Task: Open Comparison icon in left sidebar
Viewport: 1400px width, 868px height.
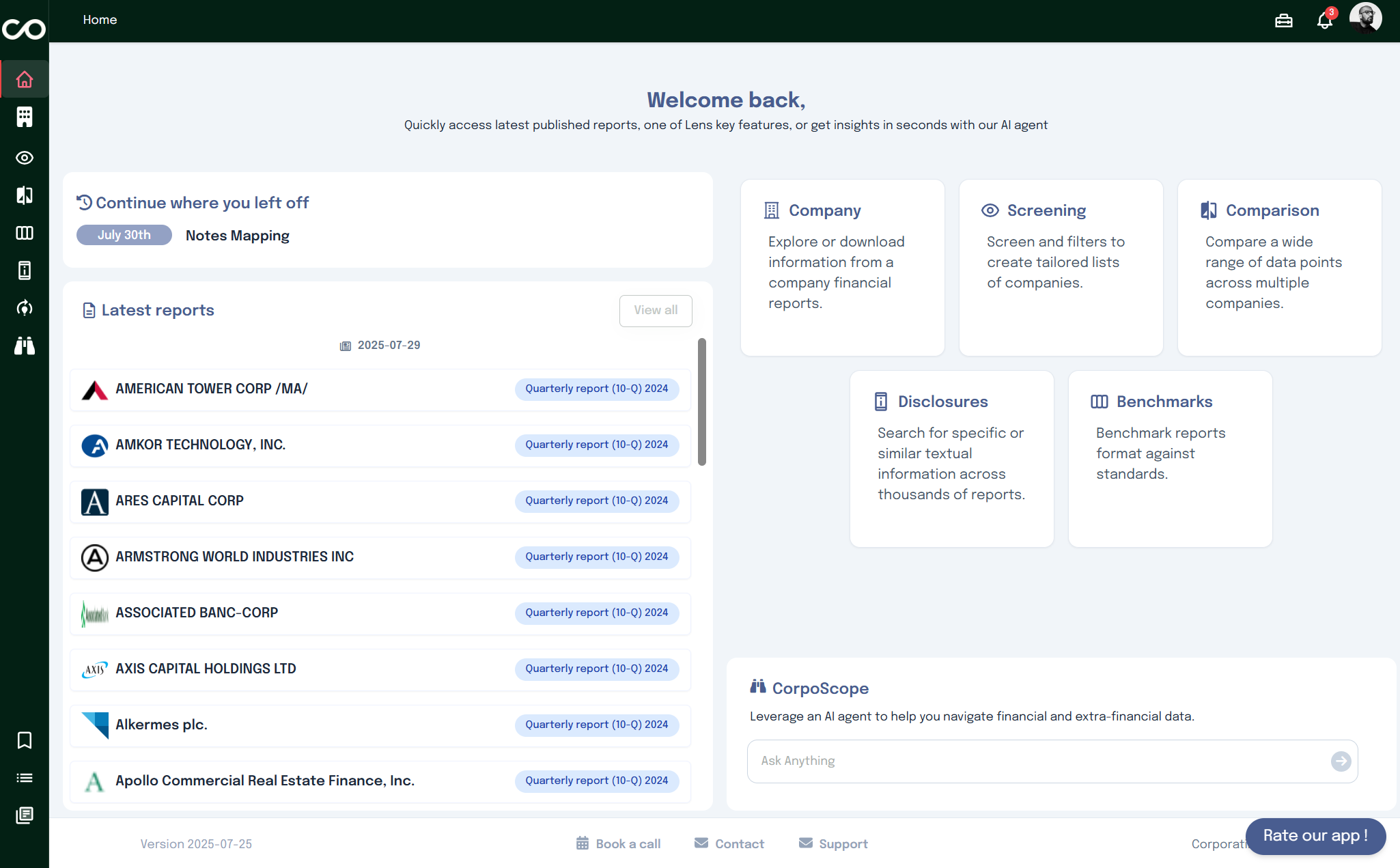Action: pos(25,195)
